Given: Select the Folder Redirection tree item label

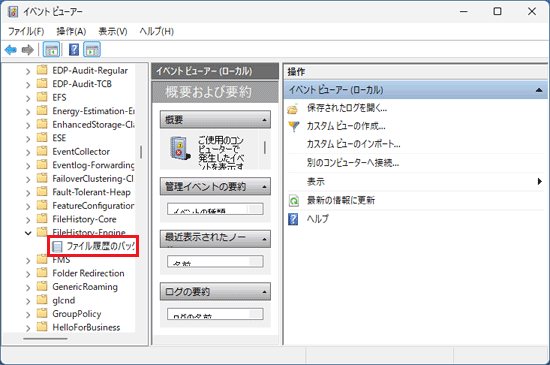Looking at the screenshot, I should (x=88, y=273).
